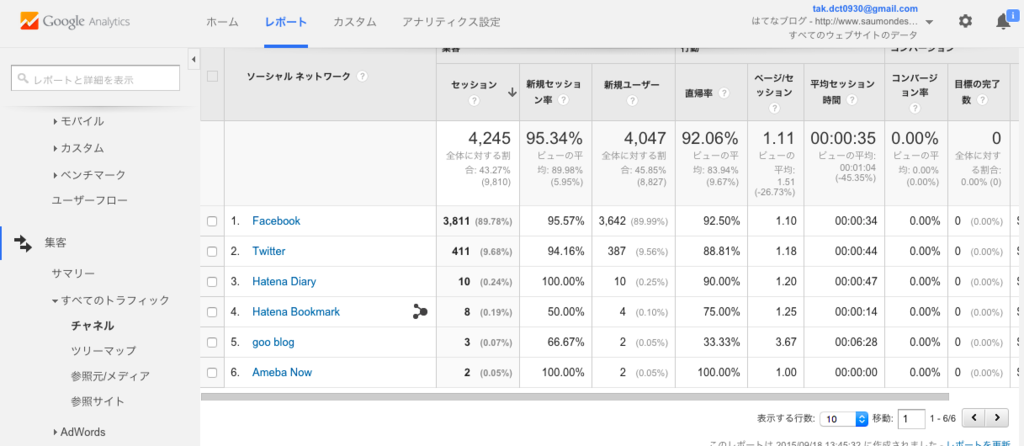
Task: Open the goo blog link
Action: click(x=273, y=342)
